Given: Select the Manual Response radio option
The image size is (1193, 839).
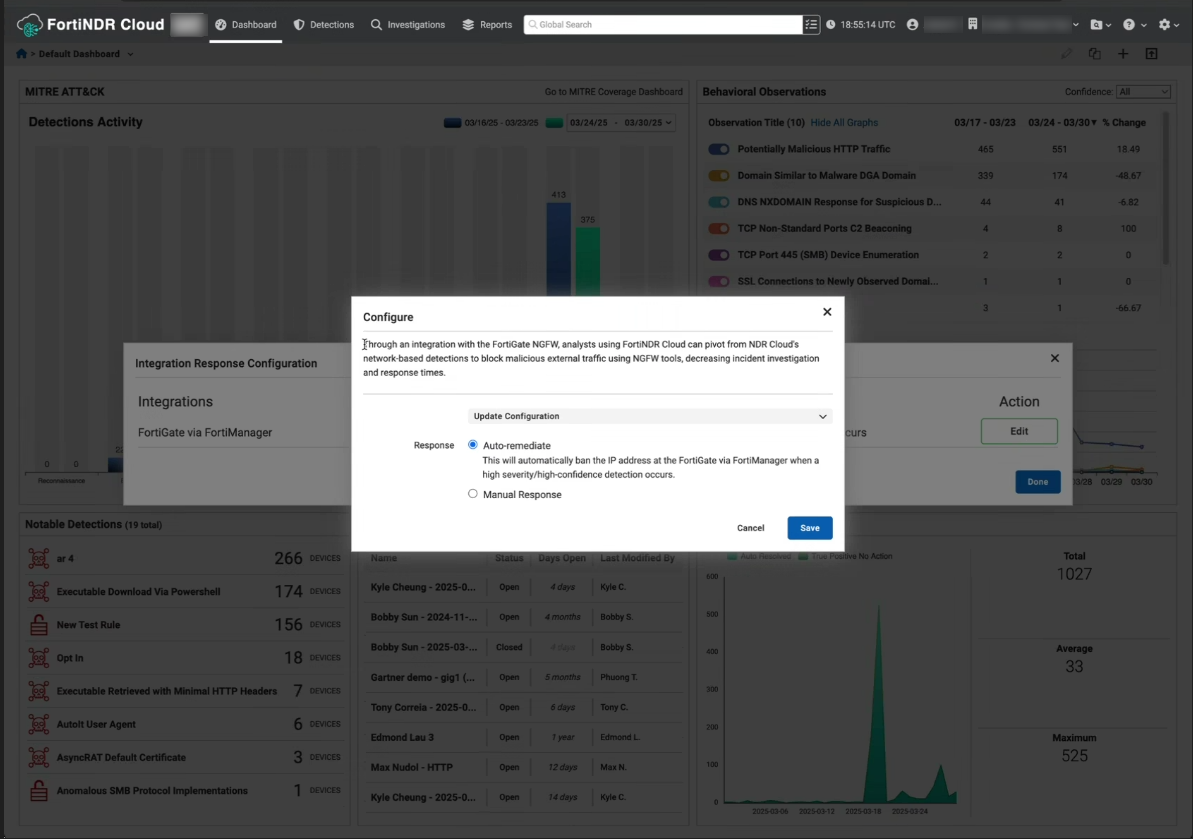Looking at the screenshot, I should [x=473, y=494].
